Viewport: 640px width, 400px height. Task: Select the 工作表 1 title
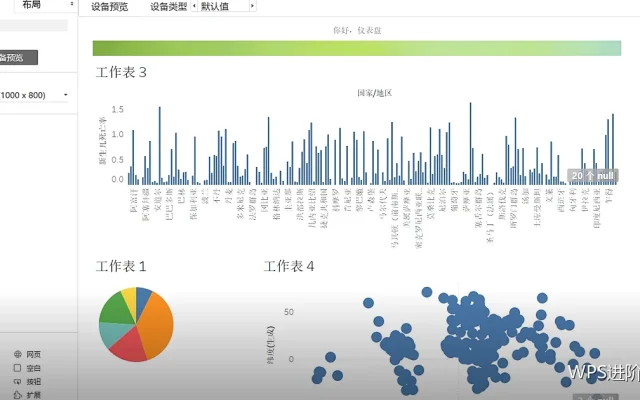click(x=121, y=267)
